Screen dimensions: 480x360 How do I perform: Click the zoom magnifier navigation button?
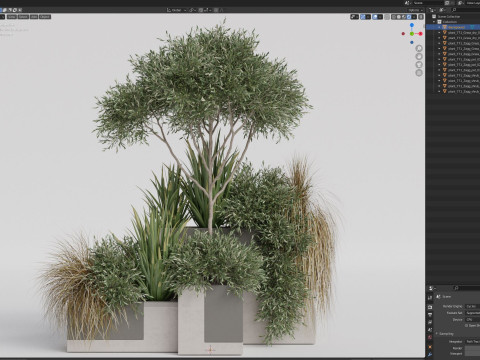click(x=419, y=48)
